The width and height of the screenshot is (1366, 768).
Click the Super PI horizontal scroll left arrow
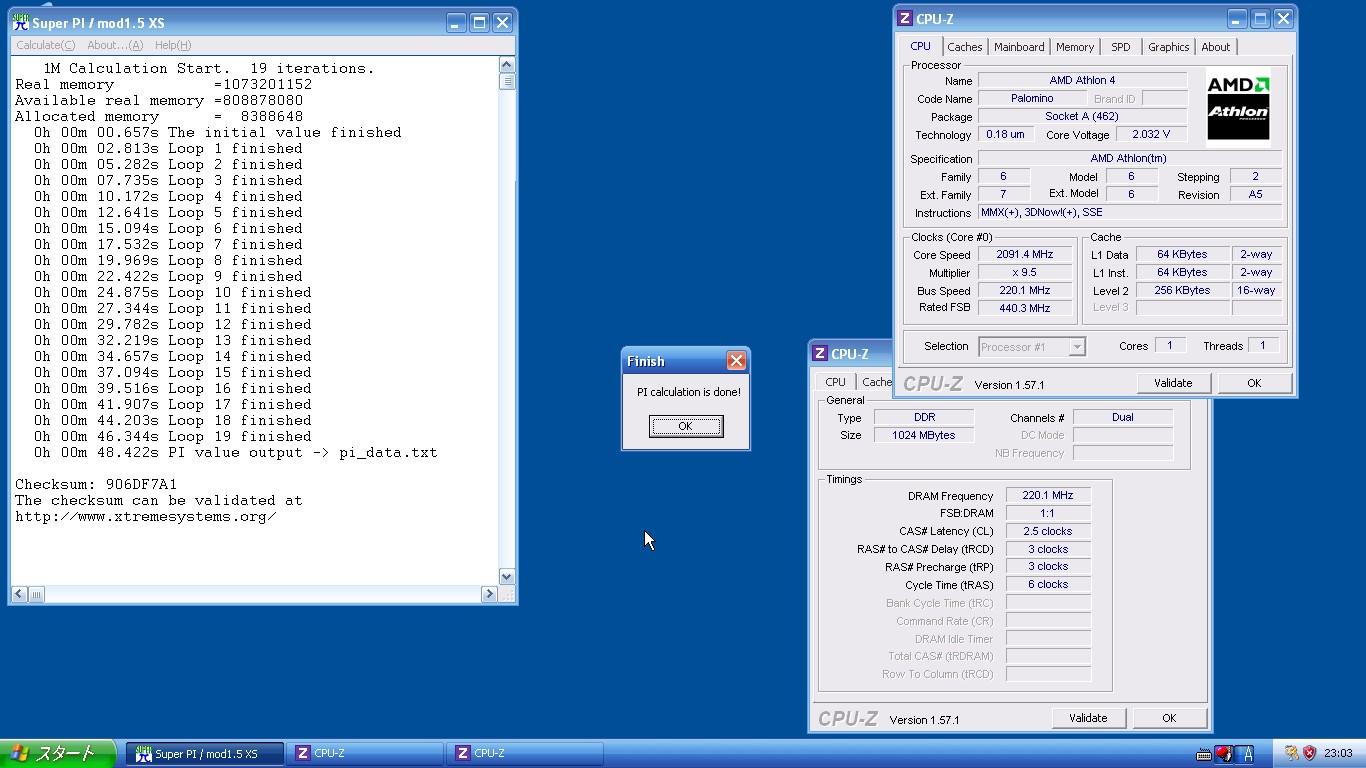[19, 594]
